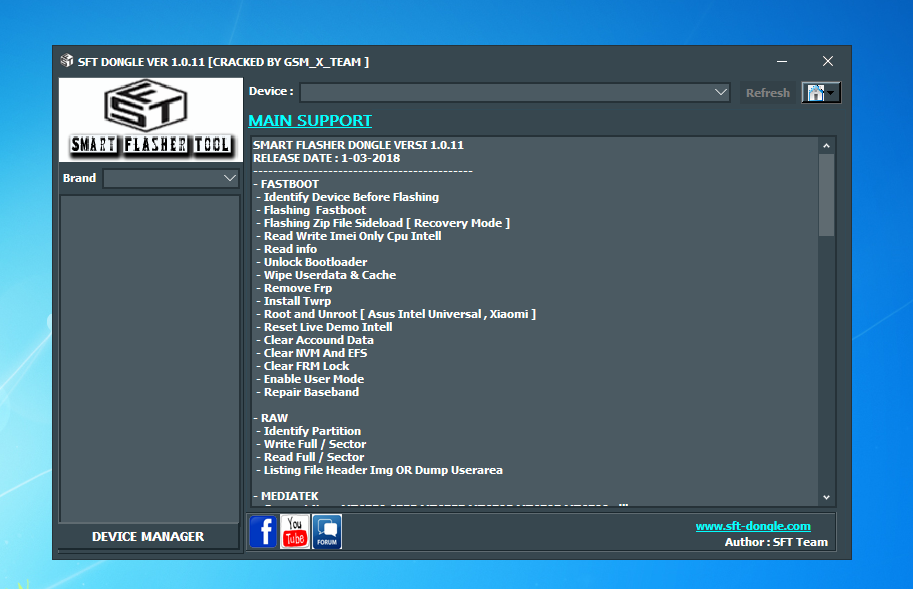Click 'Repair Baseband' text line
This screenshot has width=913, height=589.
coord(306,392)
